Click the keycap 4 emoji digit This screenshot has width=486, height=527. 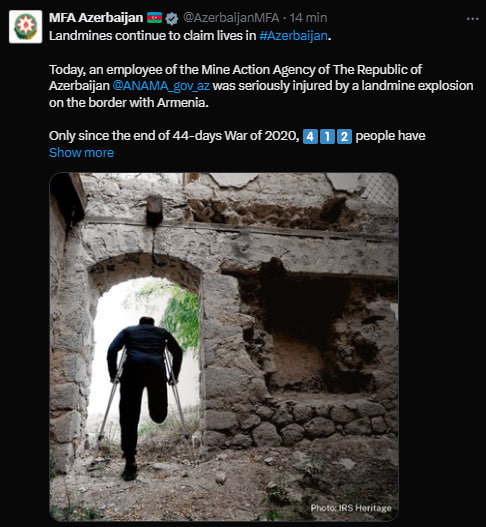tap(310, 136)
